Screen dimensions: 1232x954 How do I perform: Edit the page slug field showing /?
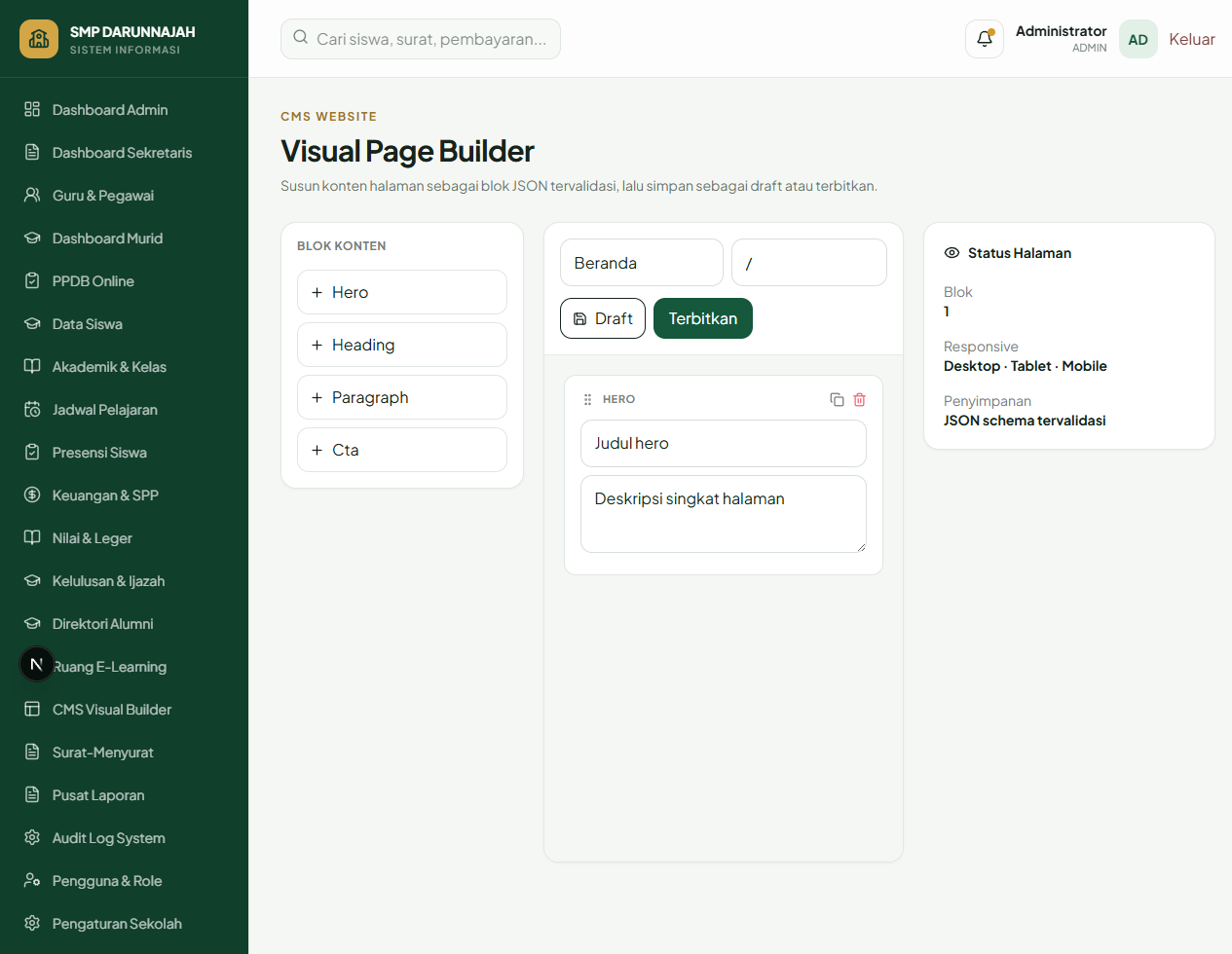tap(809, 263)
